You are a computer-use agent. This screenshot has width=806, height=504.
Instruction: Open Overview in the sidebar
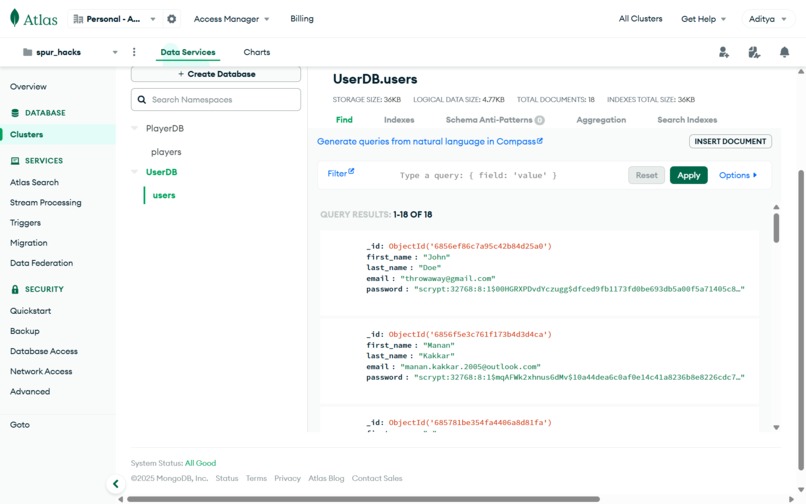pos(28,86)
